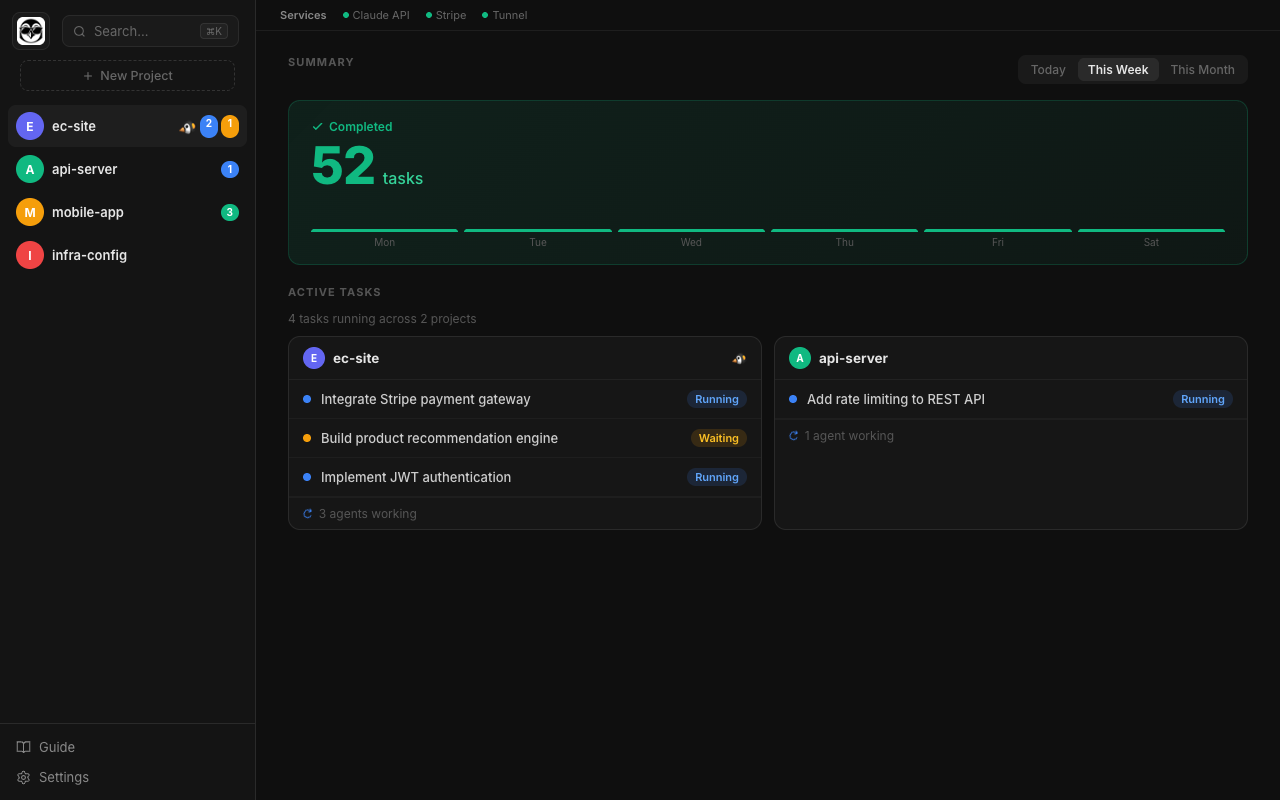Viewport: 1280px width, 800px height.
Task: Click the Saturday bar in chart
Action: pos(1151,230)
